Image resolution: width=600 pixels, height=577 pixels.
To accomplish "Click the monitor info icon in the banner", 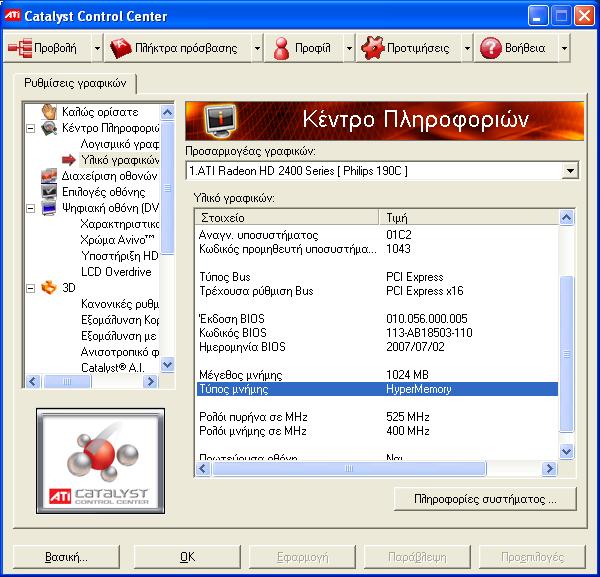I will [x=220, y=120].
